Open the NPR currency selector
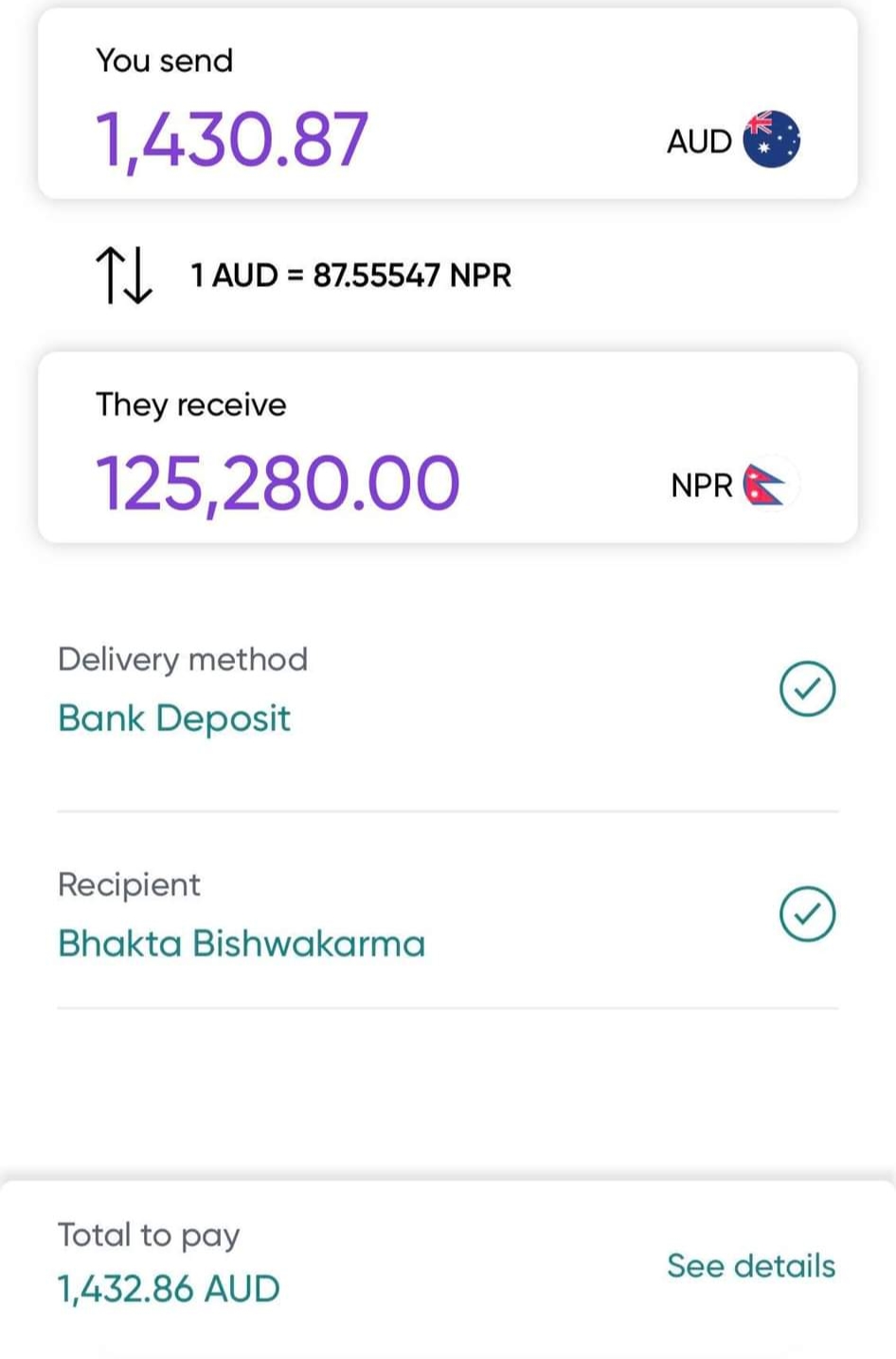The image size is (896, 1359). pos(701,485)
